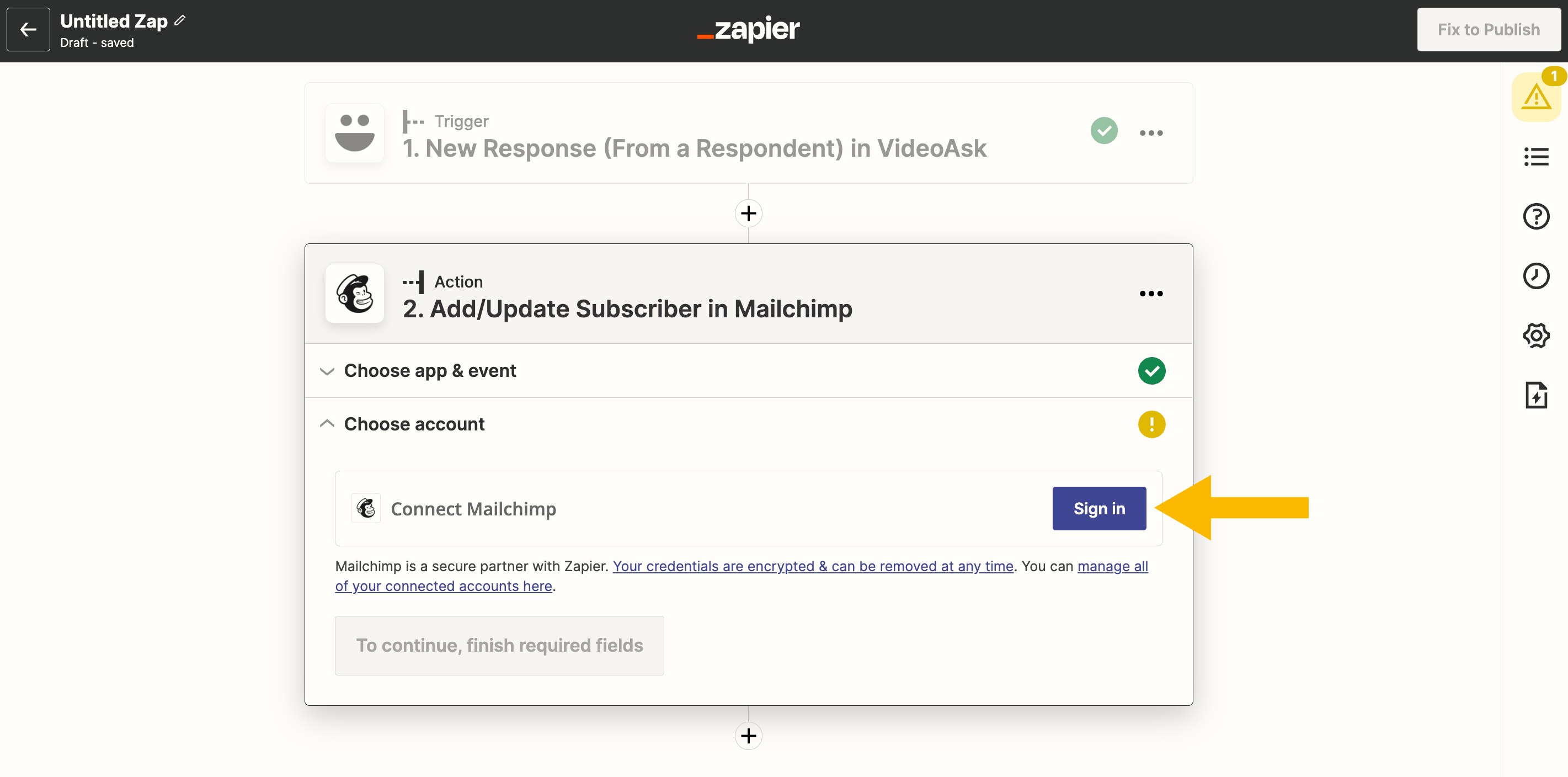Screen dimensions: 1568x777
Task: Open the Zap details file-bolt icon
Action: (1537, 395)
